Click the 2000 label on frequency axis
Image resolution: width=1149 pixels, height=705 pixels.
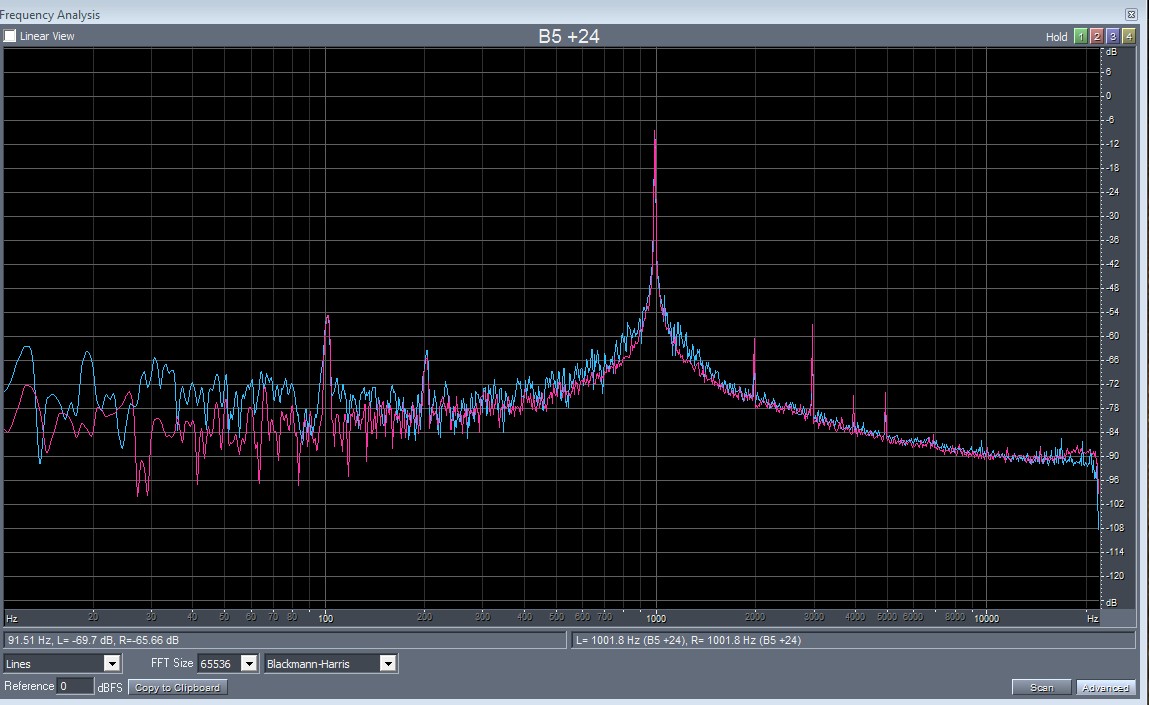(x=755, y=617)
